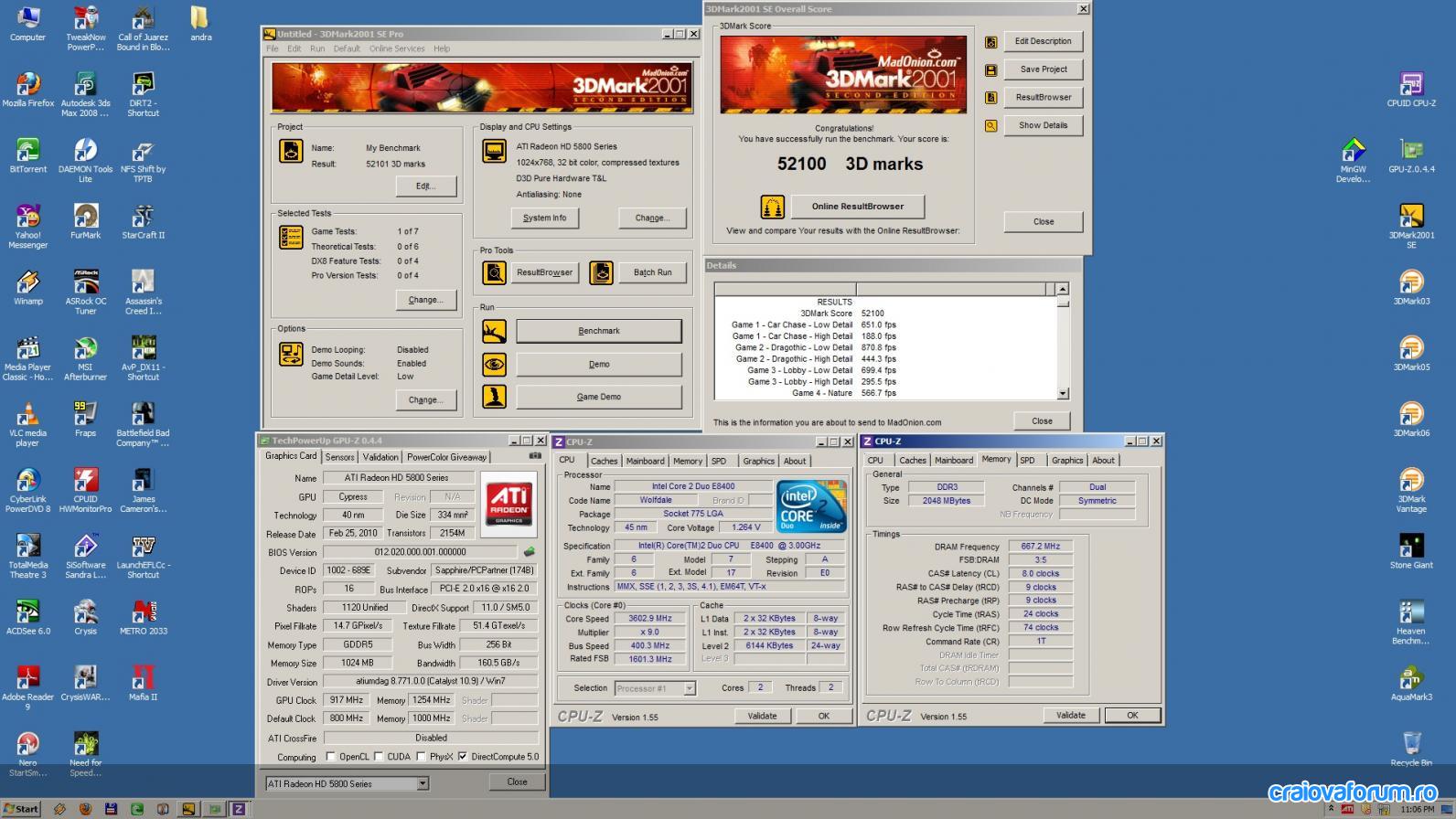Click the Details list scroll down arrow
1456x819 pixels.
click(1063, 394)
